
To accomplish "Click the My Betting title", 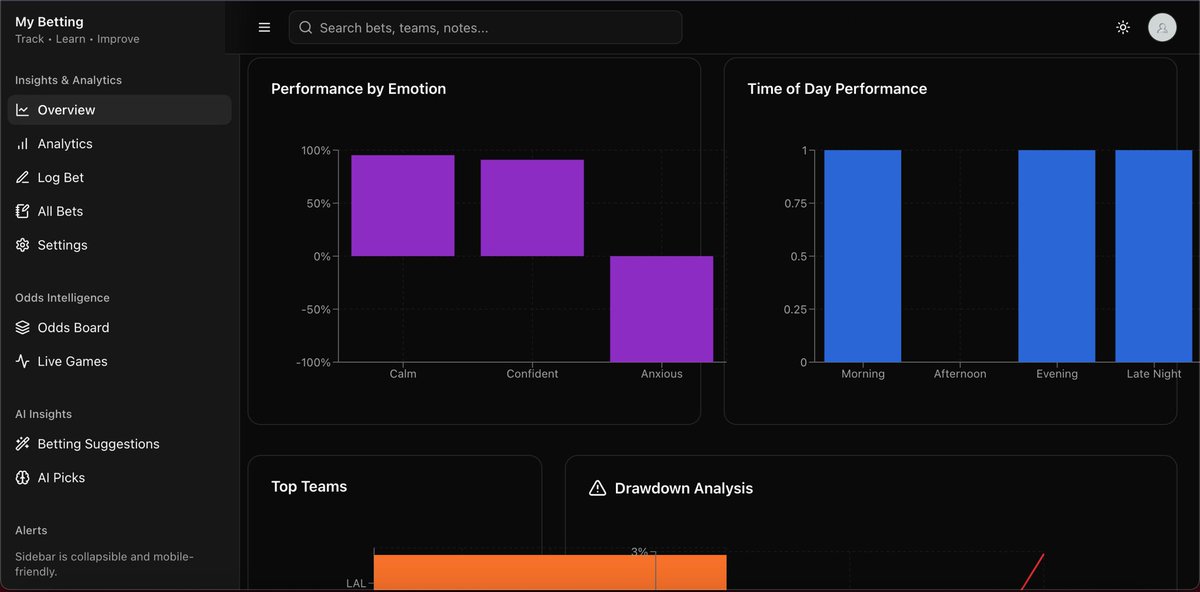I will tap(49, 21).
